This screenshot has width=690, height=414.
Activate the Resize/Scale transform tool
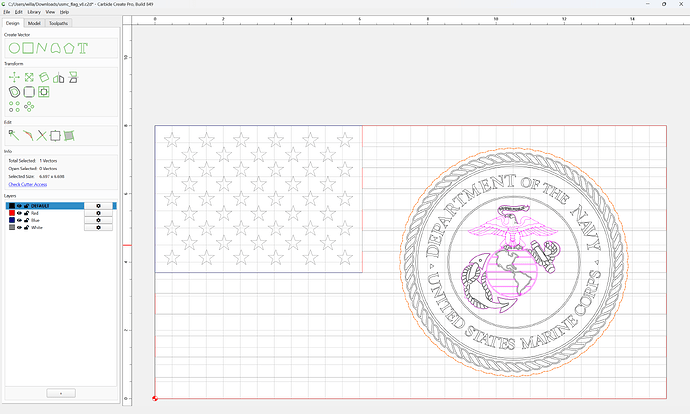tap(29, 77)
